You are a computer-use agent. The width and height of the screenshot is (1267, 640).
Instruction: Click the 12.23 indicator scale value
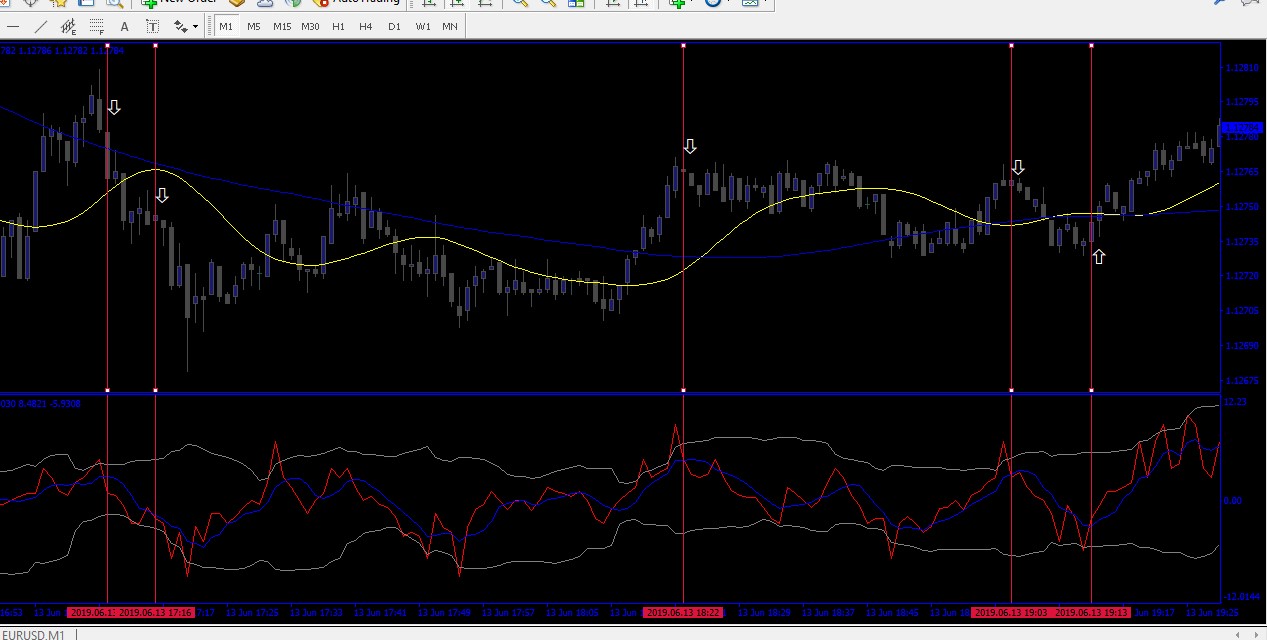pos(1236,402)
